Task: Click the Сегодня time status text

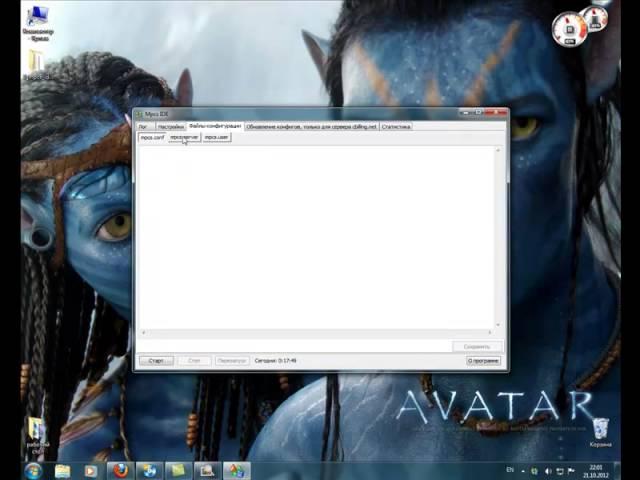Action: pyautogui.click(x=276, y=361)
